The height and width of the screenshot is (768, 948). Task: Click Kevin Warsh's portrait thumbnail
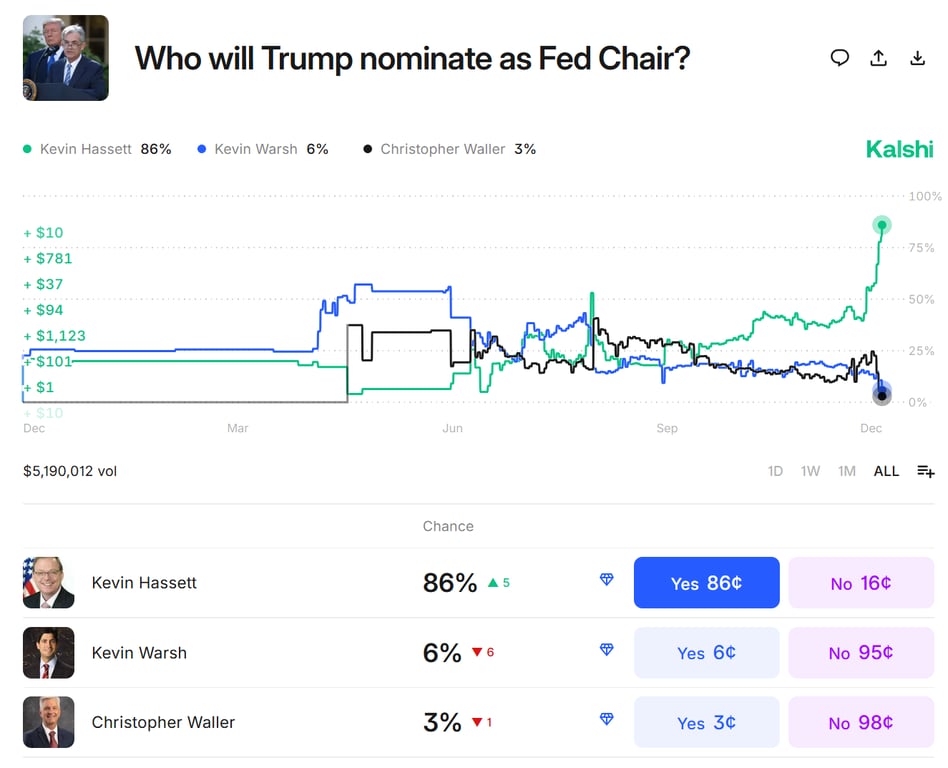tap(48, 652)
